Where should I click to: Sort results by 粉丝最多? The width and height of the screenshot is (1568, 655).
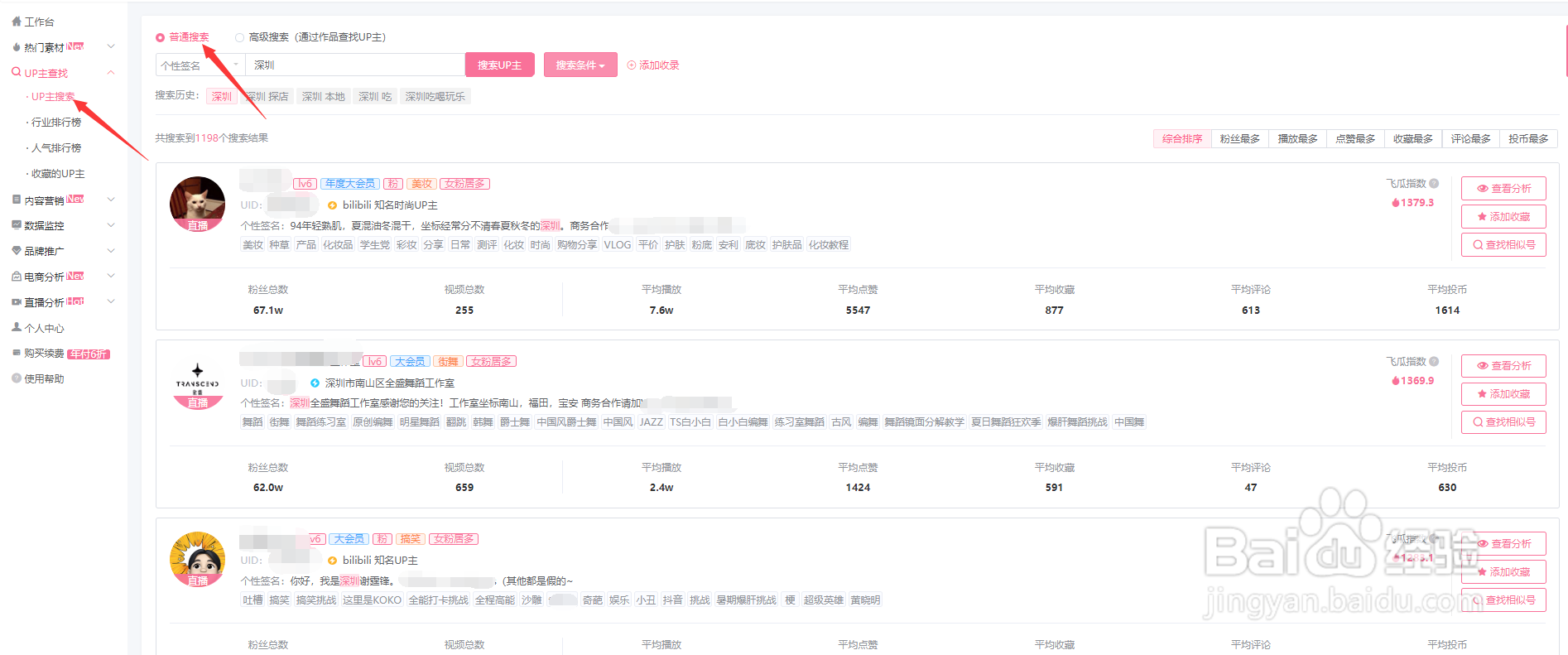(1240, 139)
